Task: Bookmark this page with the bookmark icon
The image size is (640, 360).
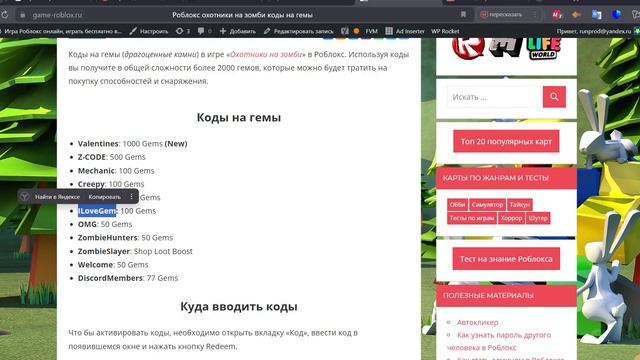Action: (x=463, y=15)
